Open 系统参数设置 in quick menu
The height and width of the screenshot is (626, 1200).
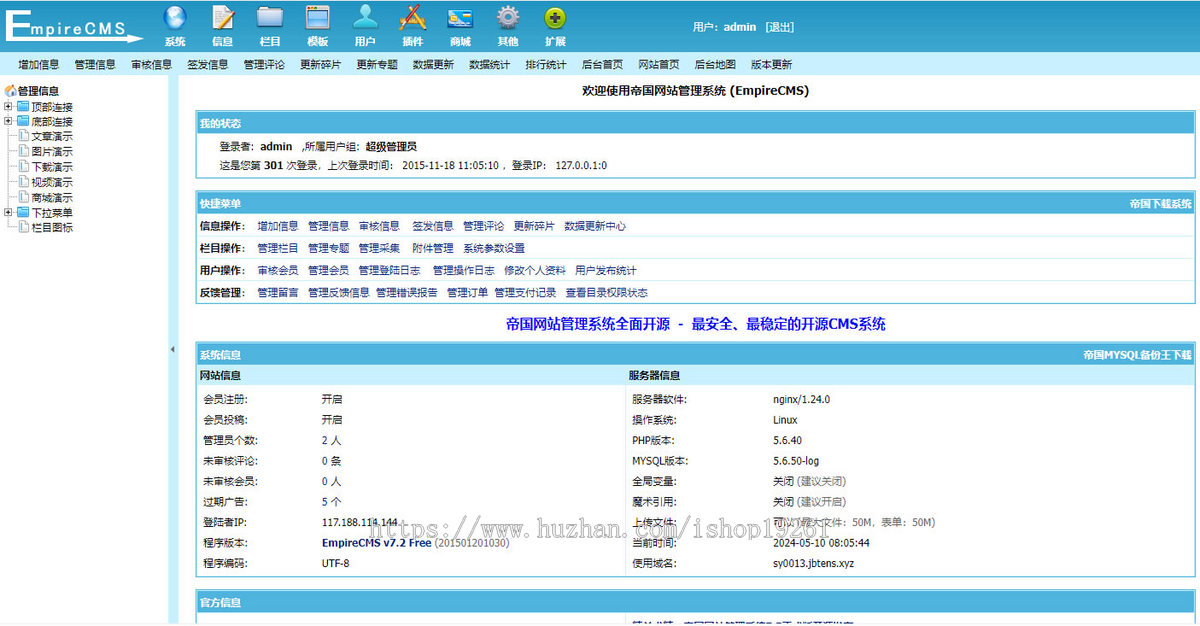[494, 248]
